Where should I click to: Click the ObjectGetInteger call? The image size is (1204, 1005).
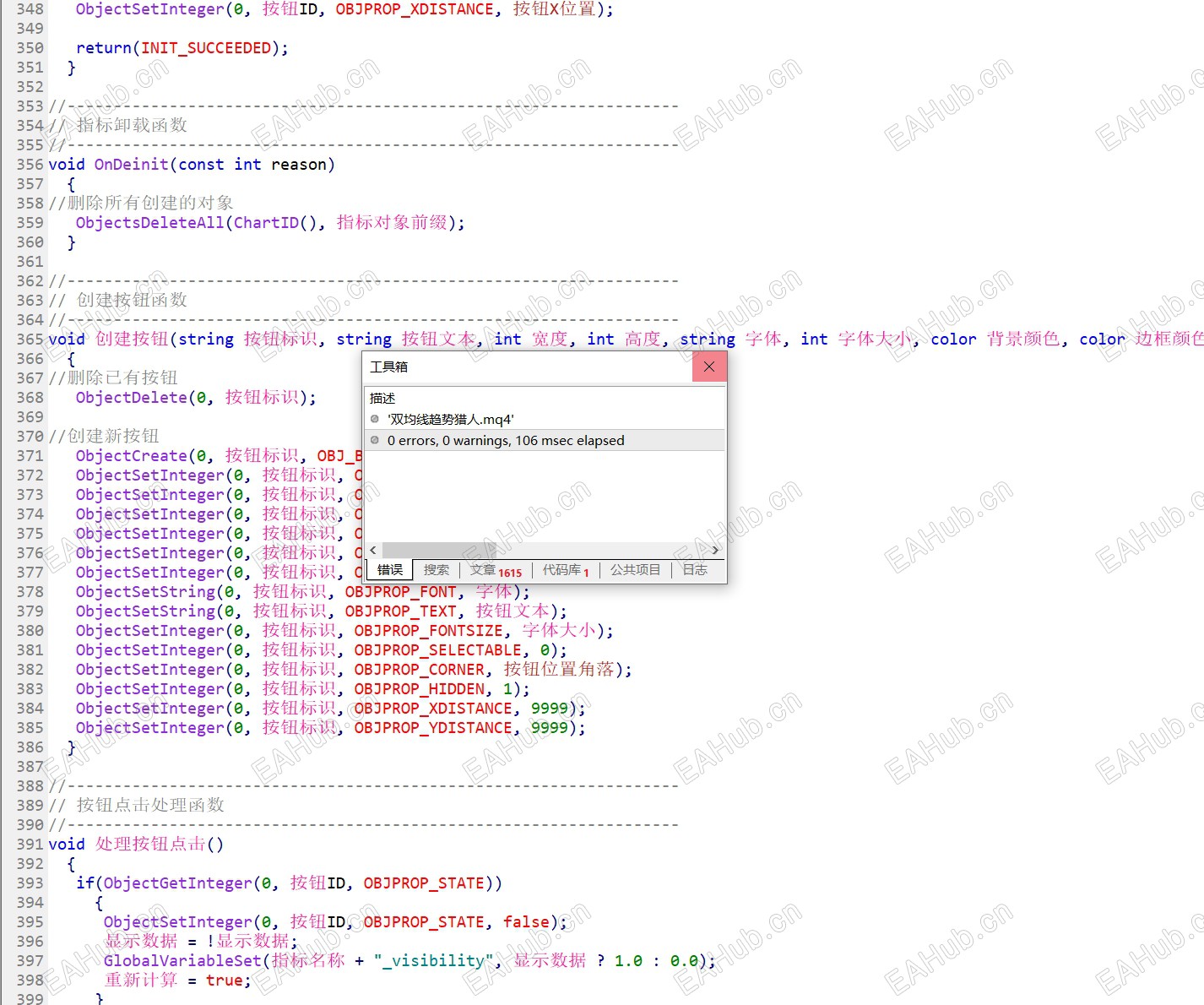click(178, 883)
